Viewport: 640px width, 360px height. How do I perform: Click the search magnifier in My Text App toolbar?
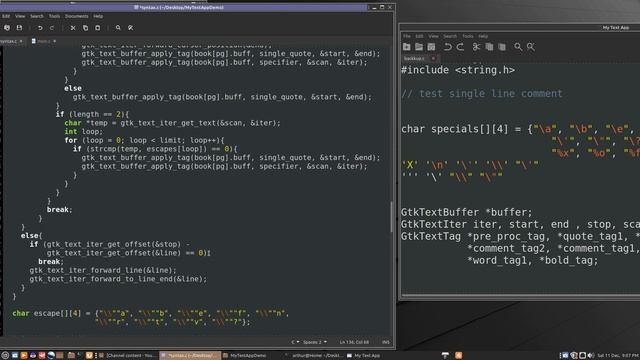pyautogui.click(x=518, y=47)
